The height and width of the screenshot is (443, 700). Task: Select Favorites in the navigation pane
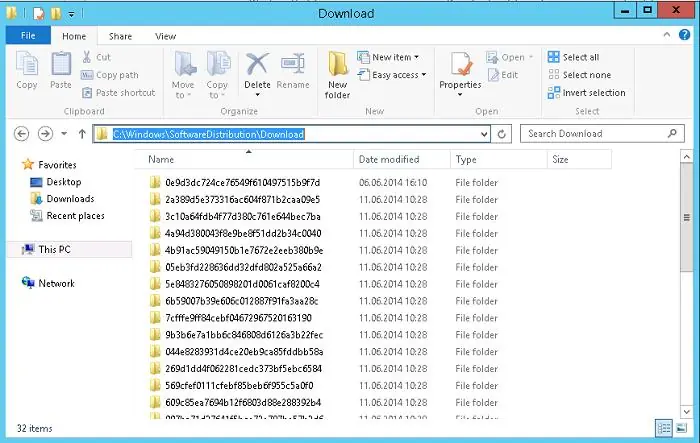(49, 165)
